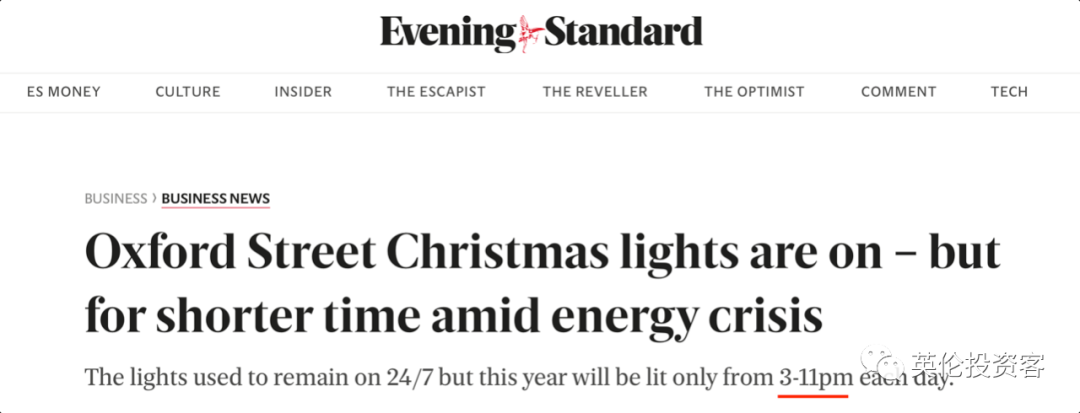Go to the CULTURE section
Image resolution: width=1080 pixels, height=413 pixels.
(188, 92)
